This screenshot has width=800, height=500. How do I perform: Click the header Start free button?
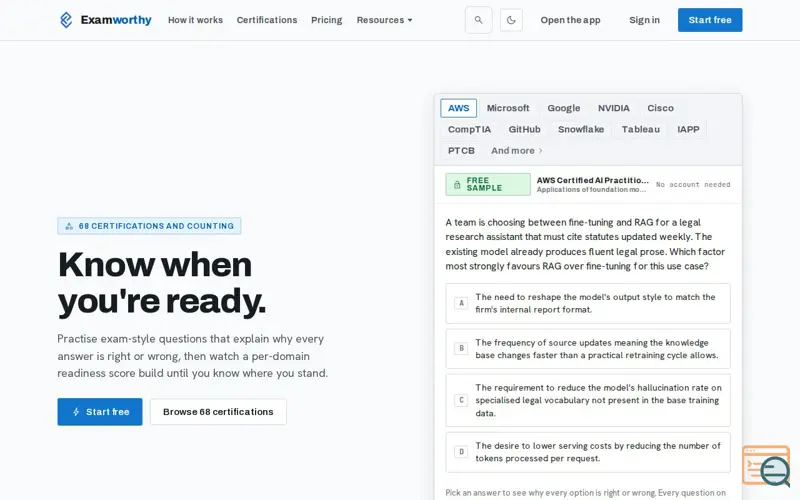(x=710, y=20)
